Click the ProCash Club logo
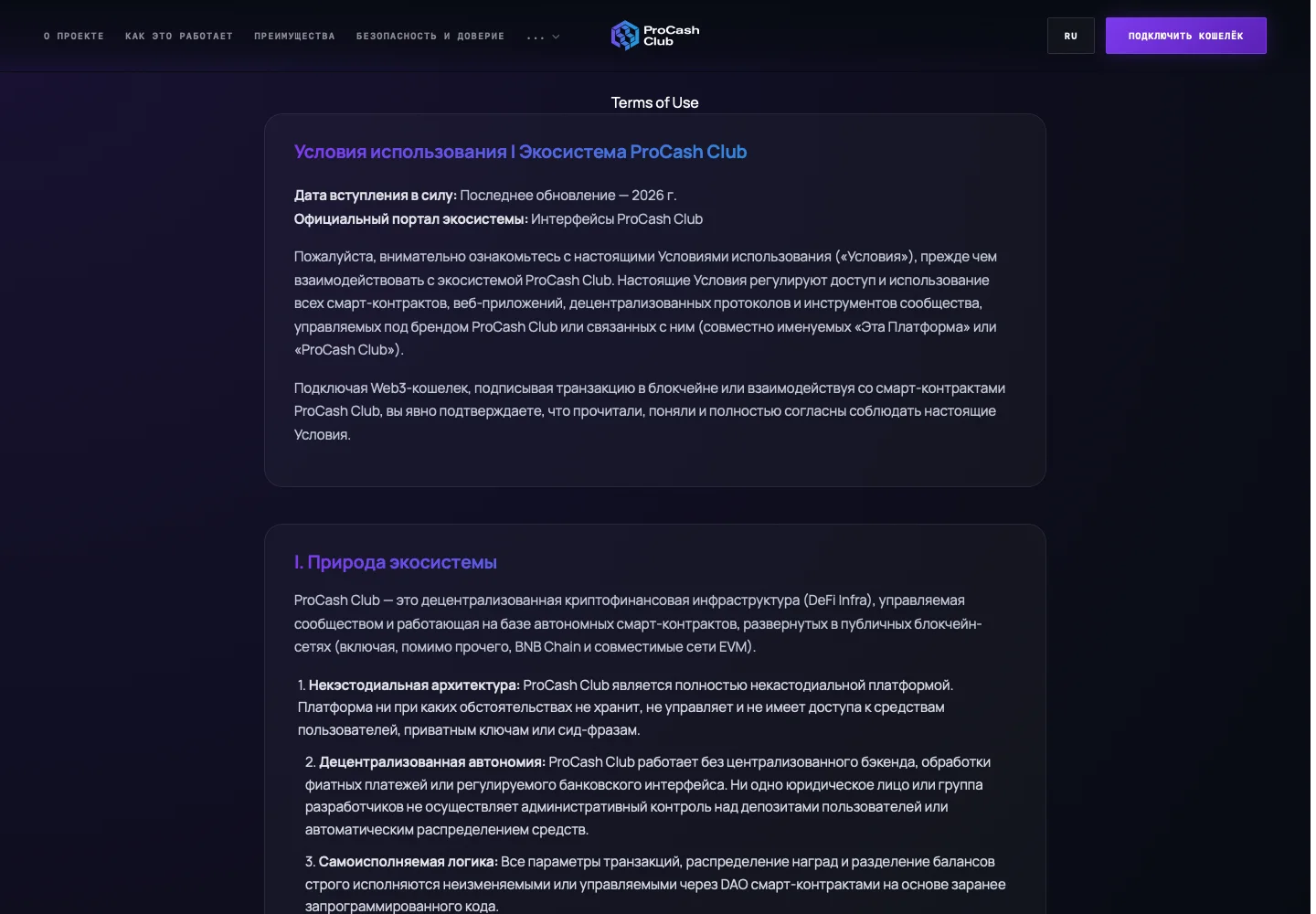This screenshot has height=914, width=1316. point(654,36)
